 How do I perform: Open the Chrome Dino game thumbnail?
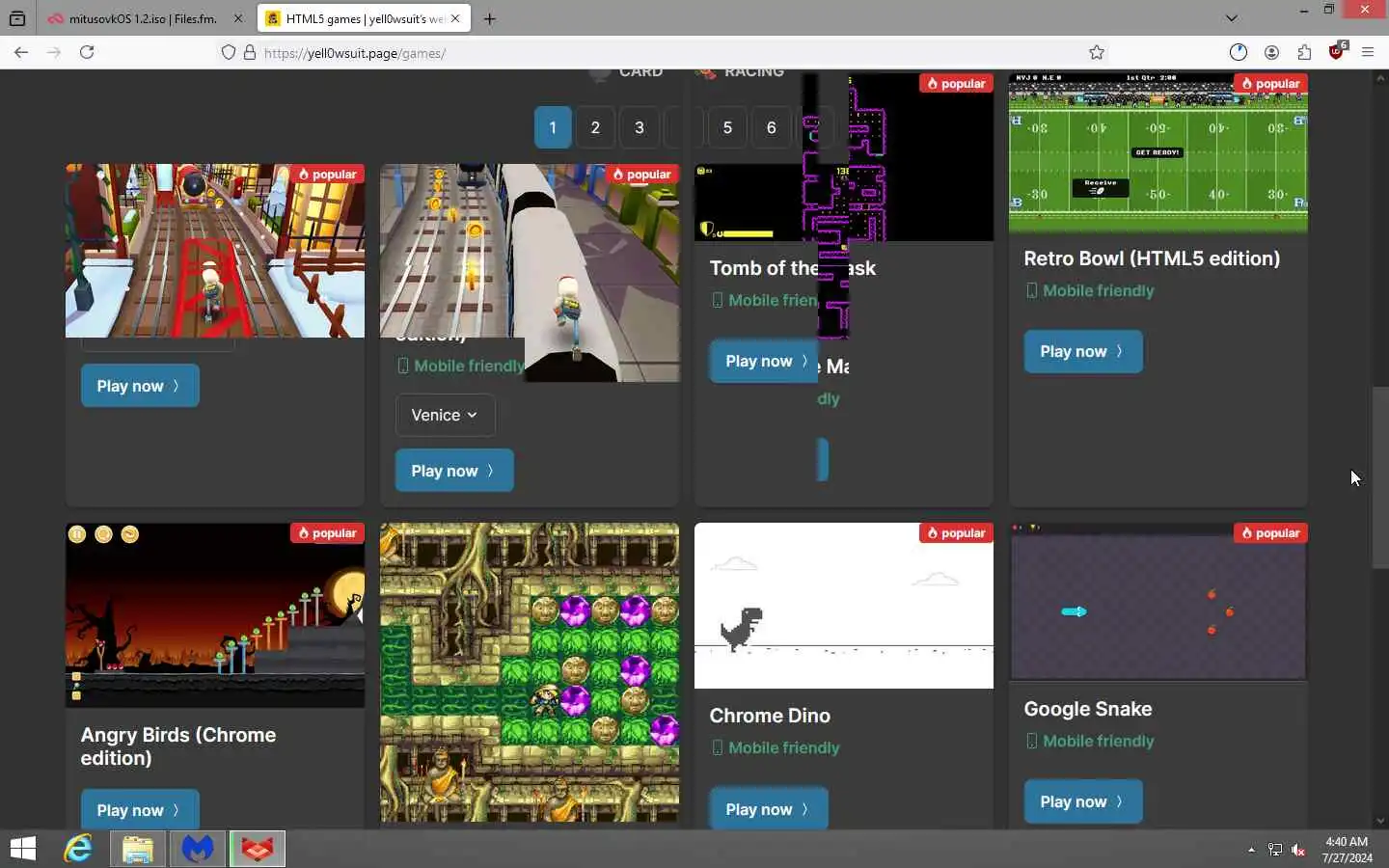(x=844, y=606)
